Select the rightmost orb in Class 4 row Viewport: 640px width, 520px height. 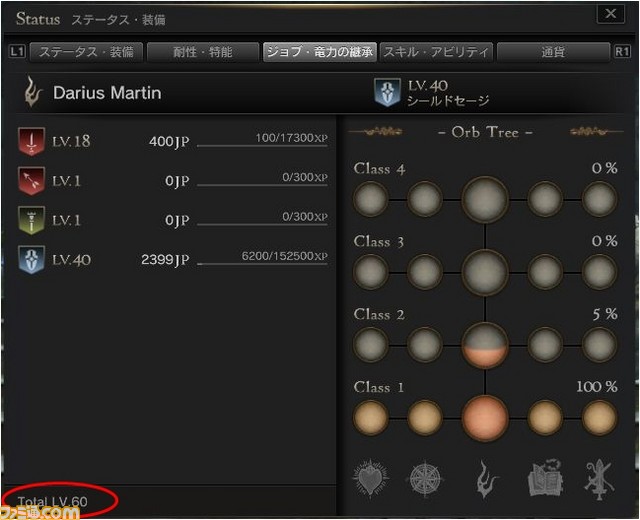pos(599,199)
